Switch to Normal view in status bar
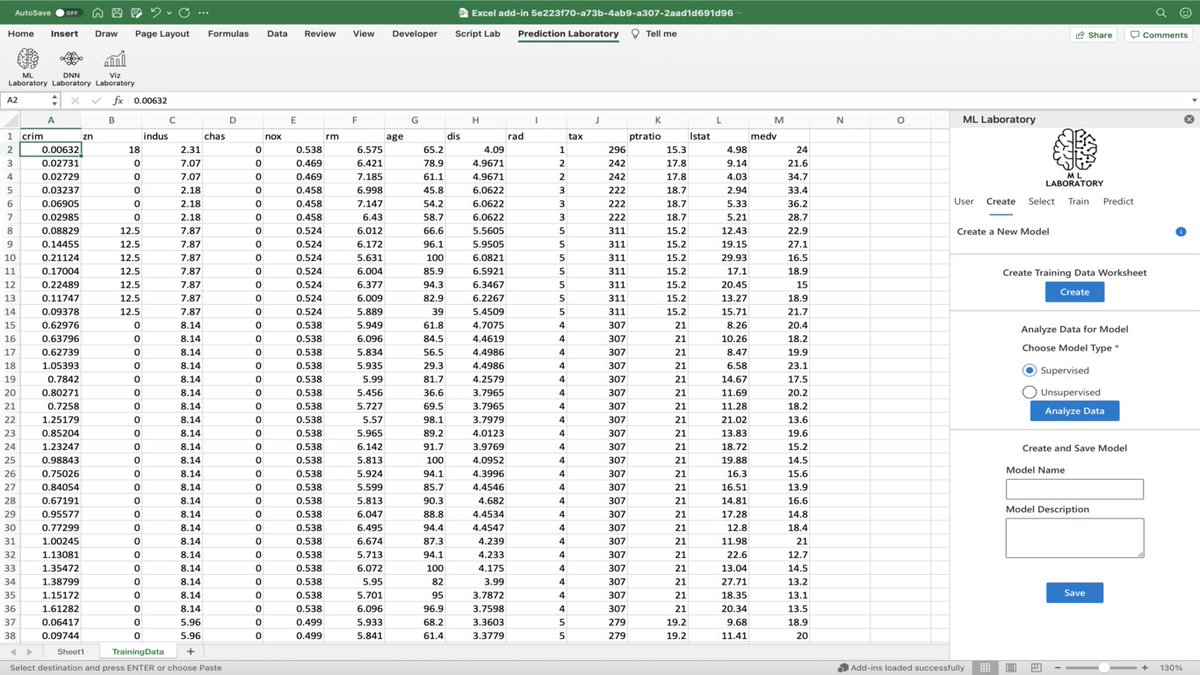The height and width of the screenshot is (675, 1200). (x=985, y=667)
